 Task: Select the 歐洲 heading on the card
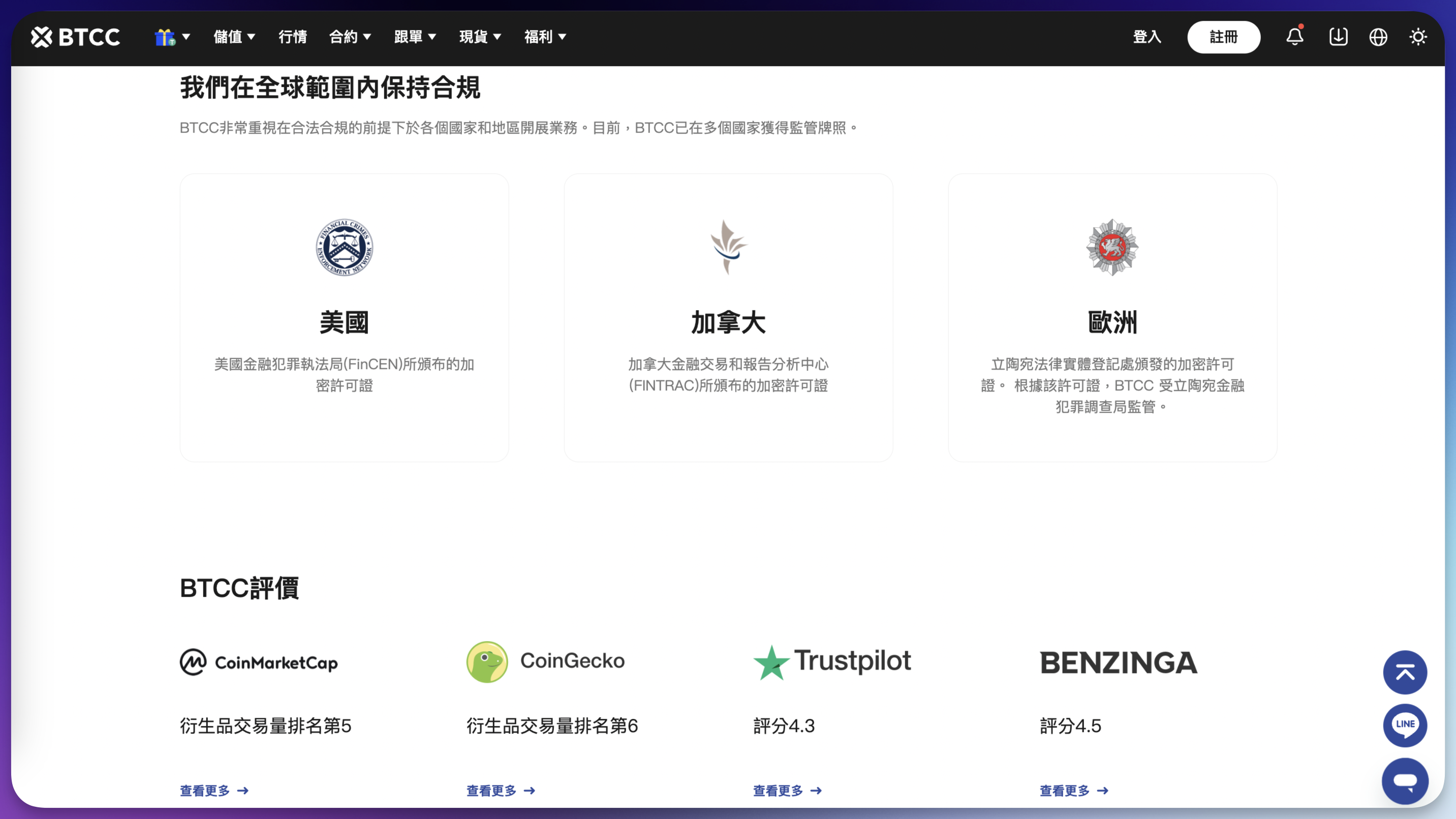tap(1112, 322)
